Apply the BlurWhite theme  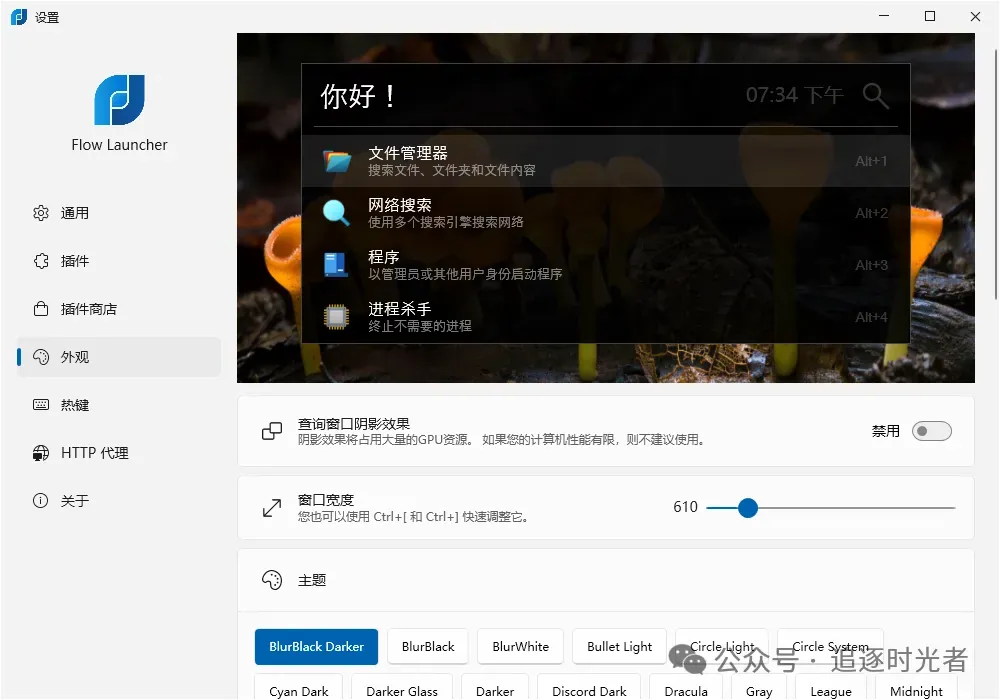(x=520, y=646)
